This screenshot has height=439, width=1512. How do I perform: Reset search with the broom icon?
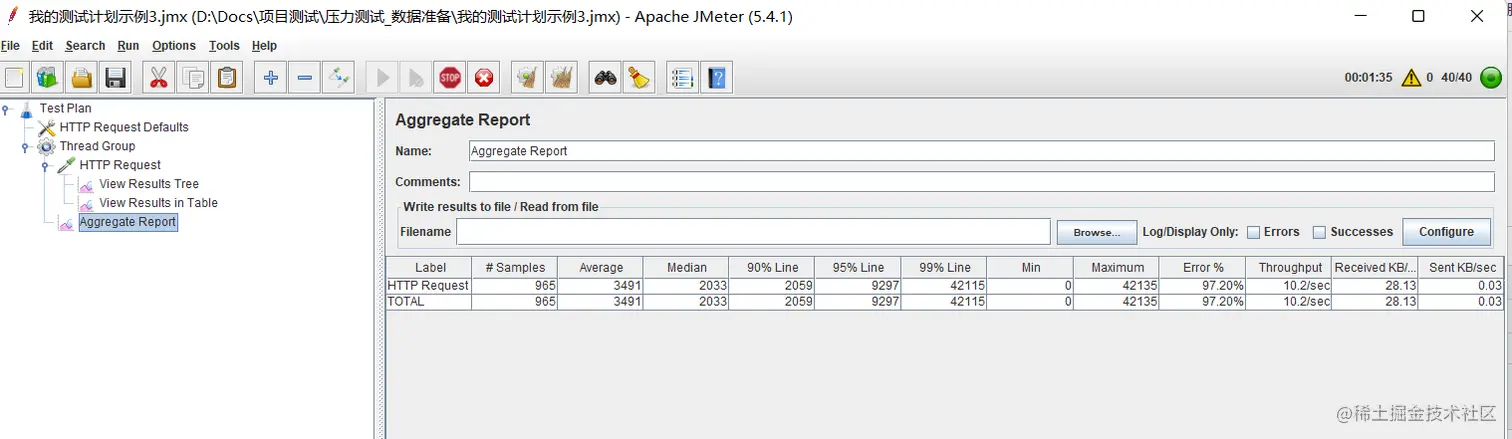[x=639, y=77]
